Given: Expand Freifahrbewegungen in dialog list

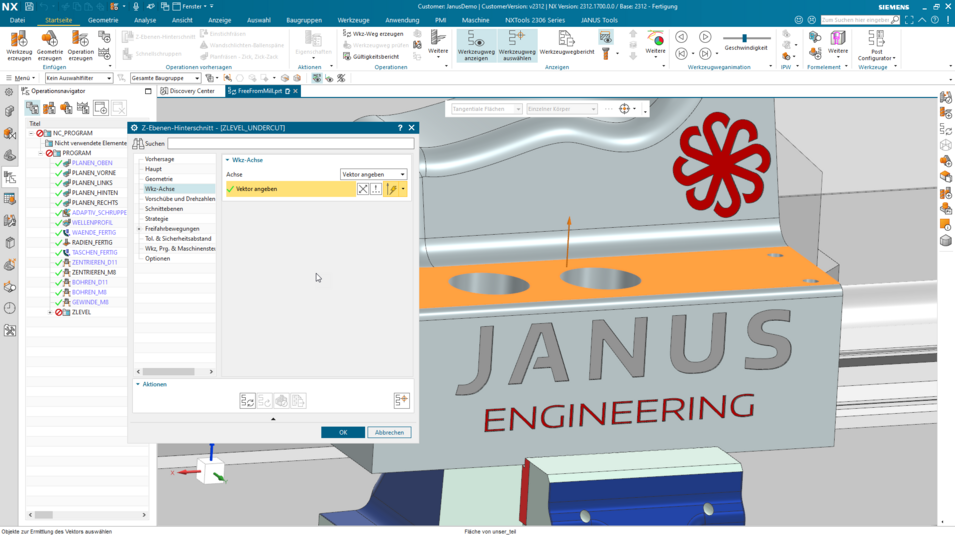Looking at the screenshot, I should 139,229.
